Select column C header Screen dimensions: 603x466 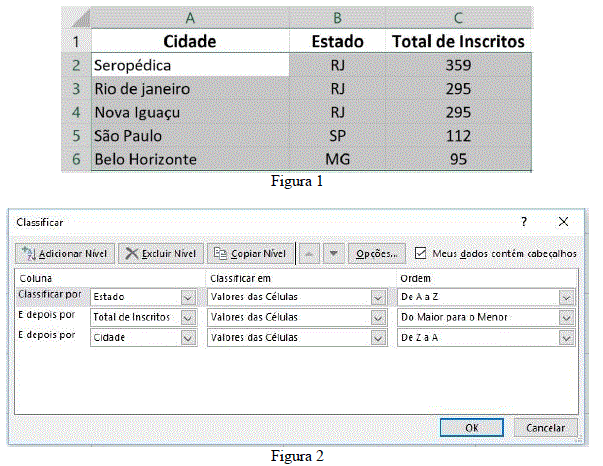coord(458,18)
